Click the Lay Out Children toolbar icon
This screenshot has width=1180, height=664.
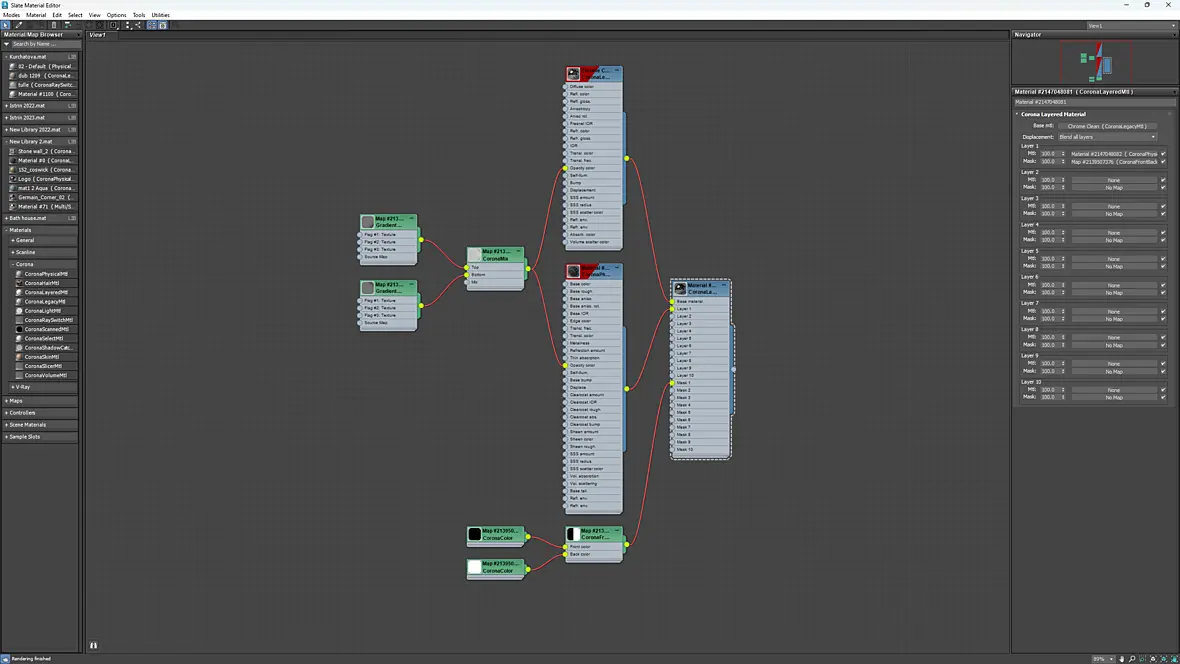[x=138, y=25]
